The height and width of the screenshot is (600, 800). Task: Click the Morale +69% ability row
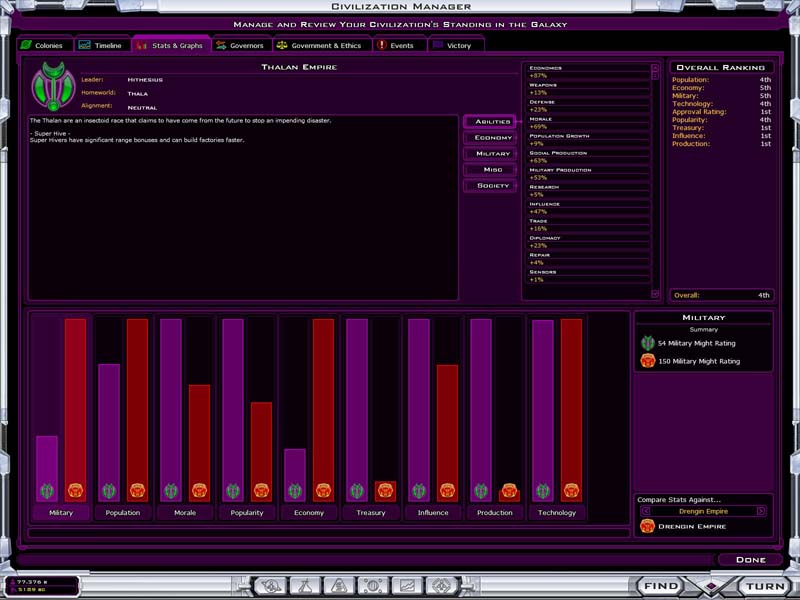pyautogui.click(x=588, y=123)
